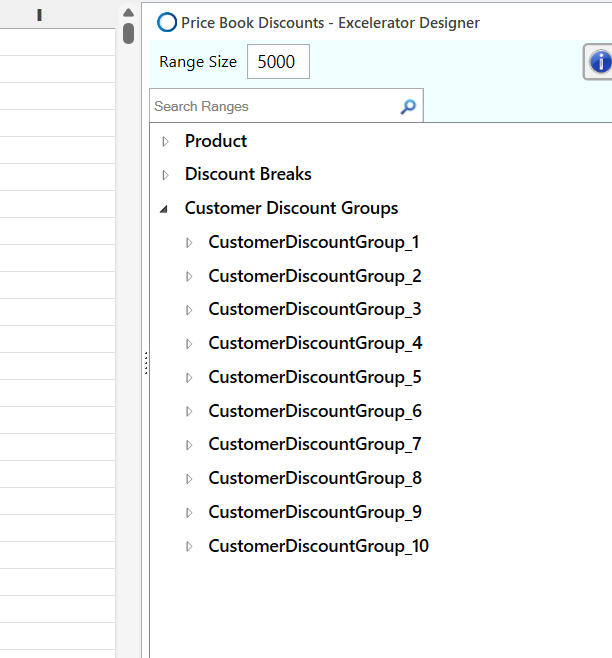Select the CustomerDiscountGroup_9 item
The image size is (612, 658).
coord(315,513)
